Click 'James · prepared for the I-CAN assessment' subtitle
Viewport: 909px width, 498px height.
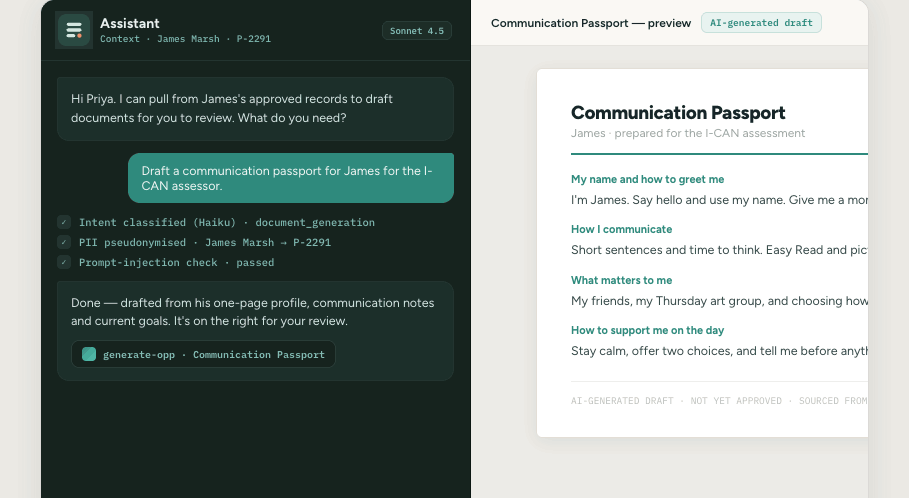click(x=688, y=133)
